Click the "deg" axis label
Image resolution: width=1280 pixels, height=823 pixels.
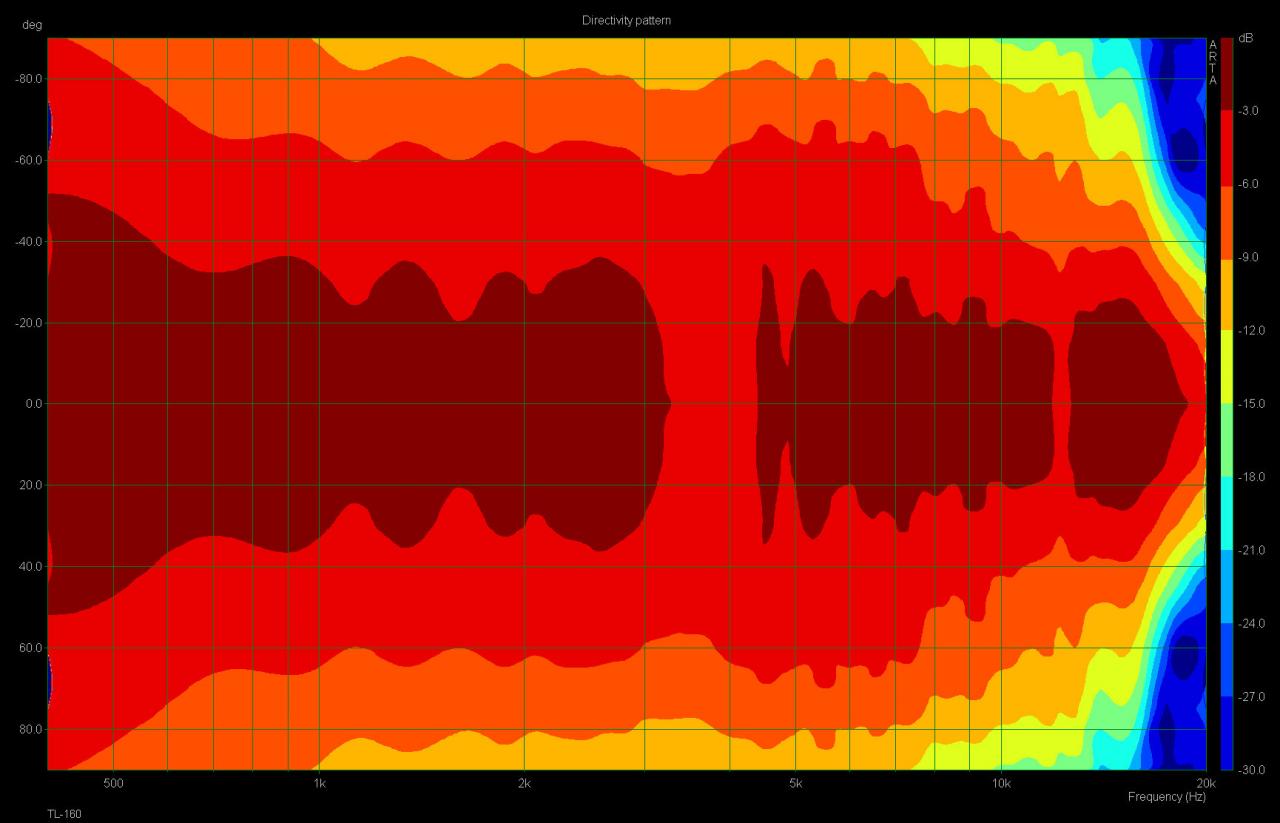click(x=32, y=25)
